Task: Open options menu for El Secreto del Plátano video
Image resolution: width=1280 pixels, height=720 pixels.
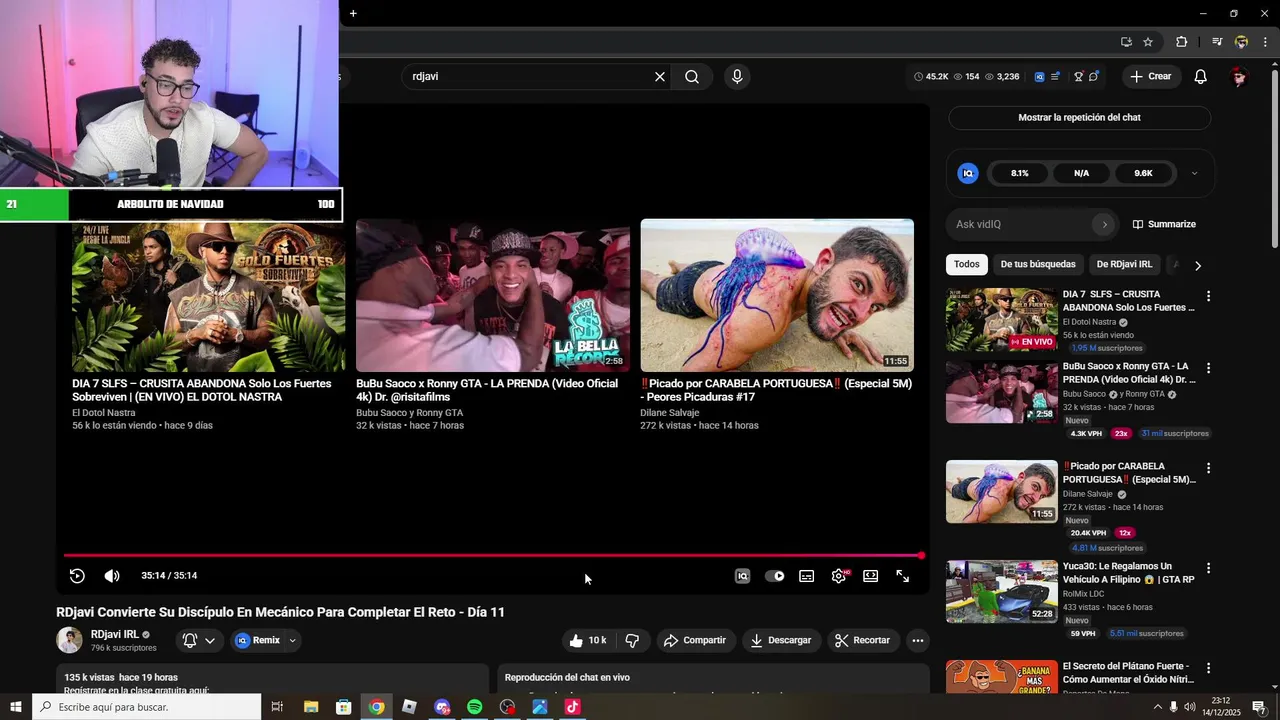Action: [x=1208, y=669]
